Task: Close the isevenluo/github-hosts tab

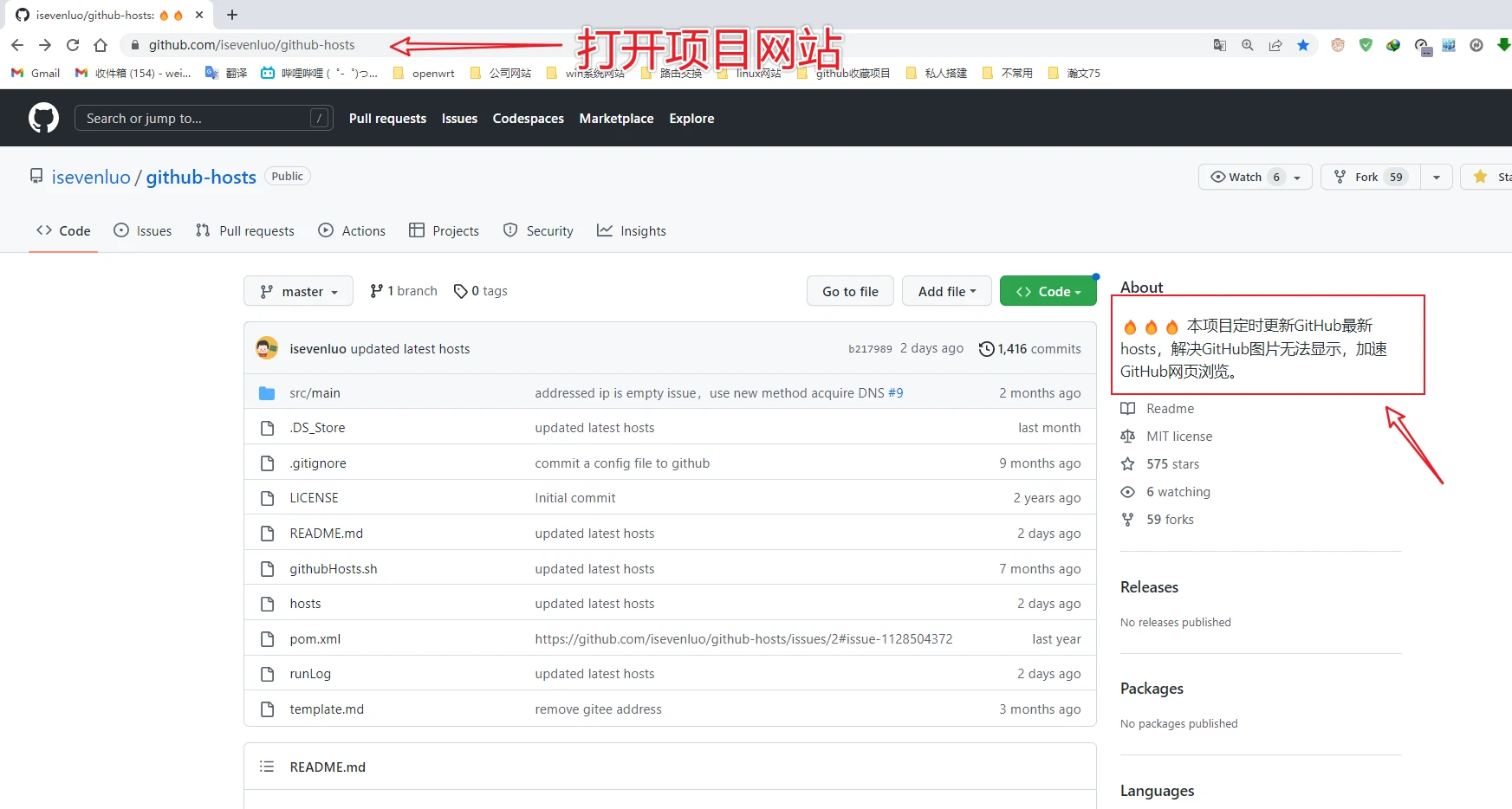Action: pyautogui.click(x=199, y=15)
